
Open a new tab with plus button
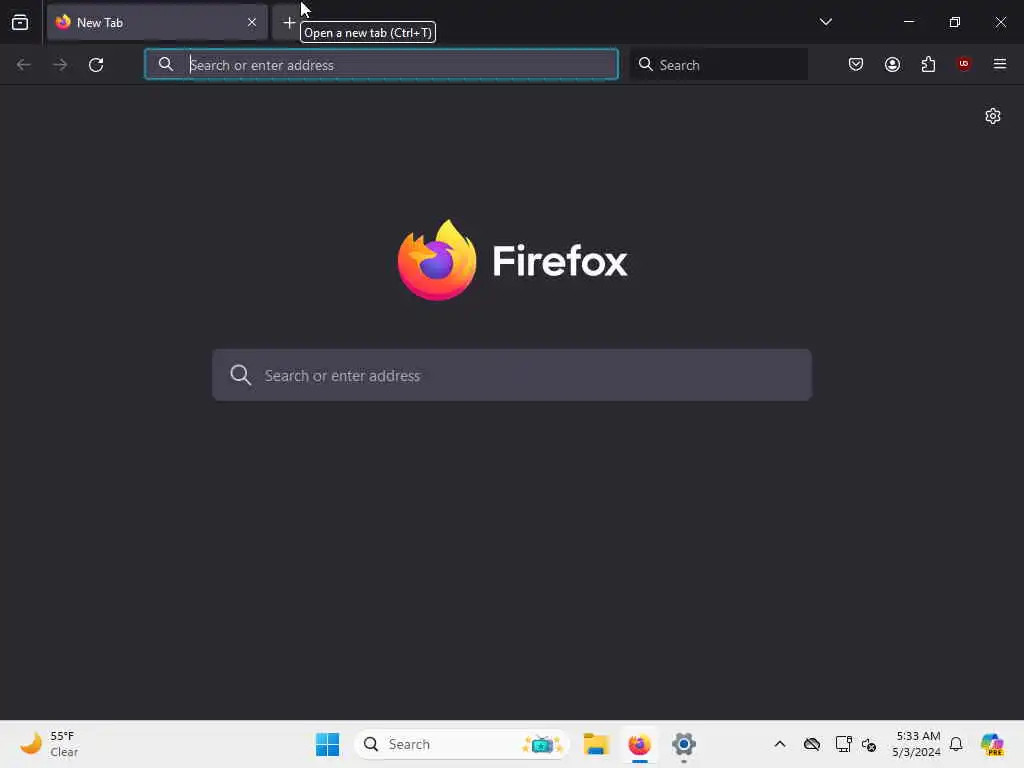pyautogui.click(x=288, y=23)
